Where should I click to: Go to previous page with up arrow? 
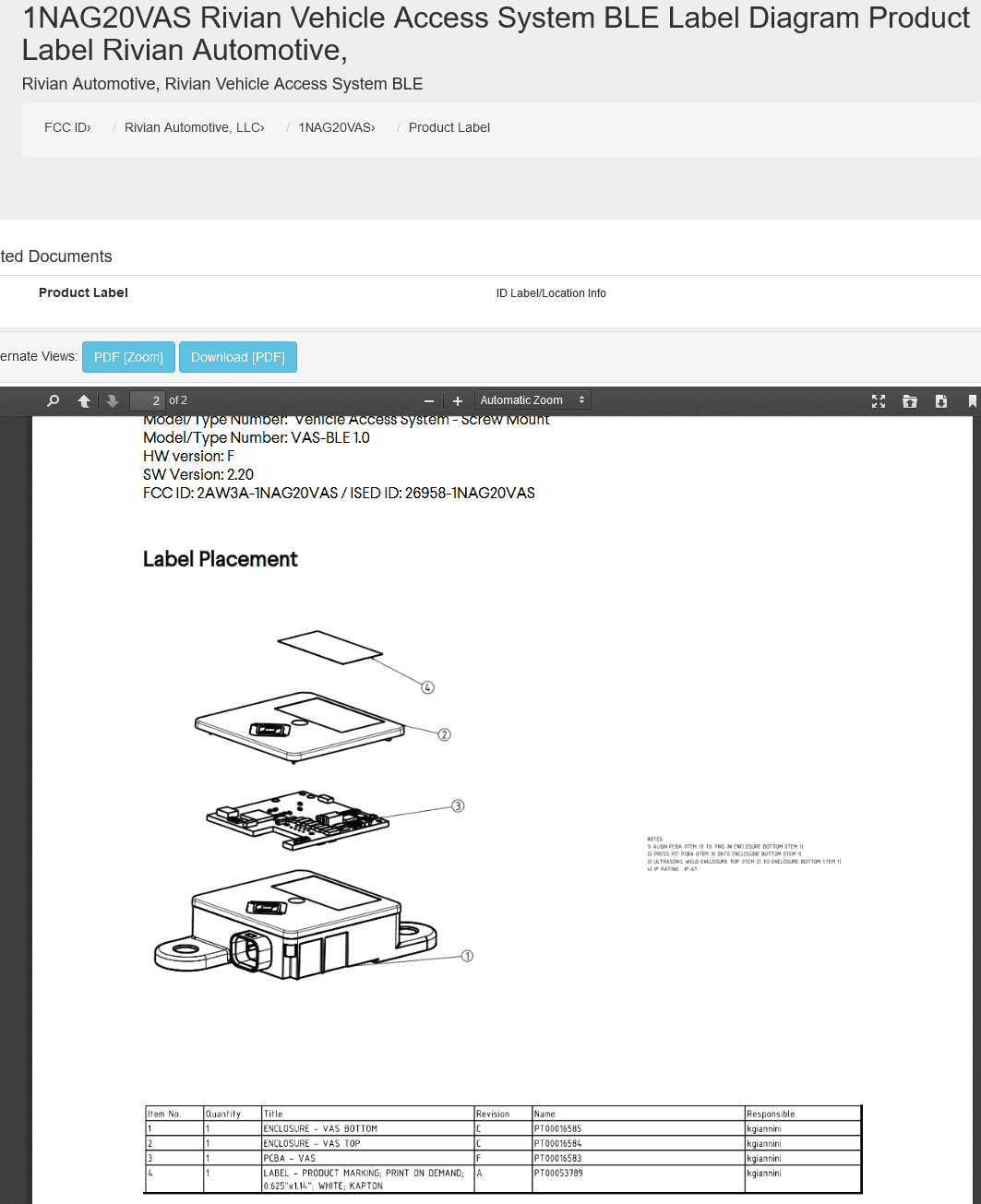[x=84, y=400]
